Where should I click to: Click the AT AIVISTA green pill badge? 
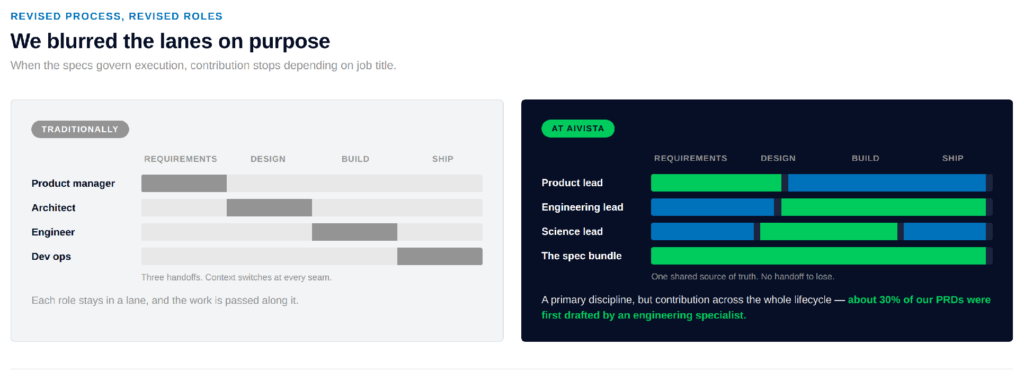point(578,129)
